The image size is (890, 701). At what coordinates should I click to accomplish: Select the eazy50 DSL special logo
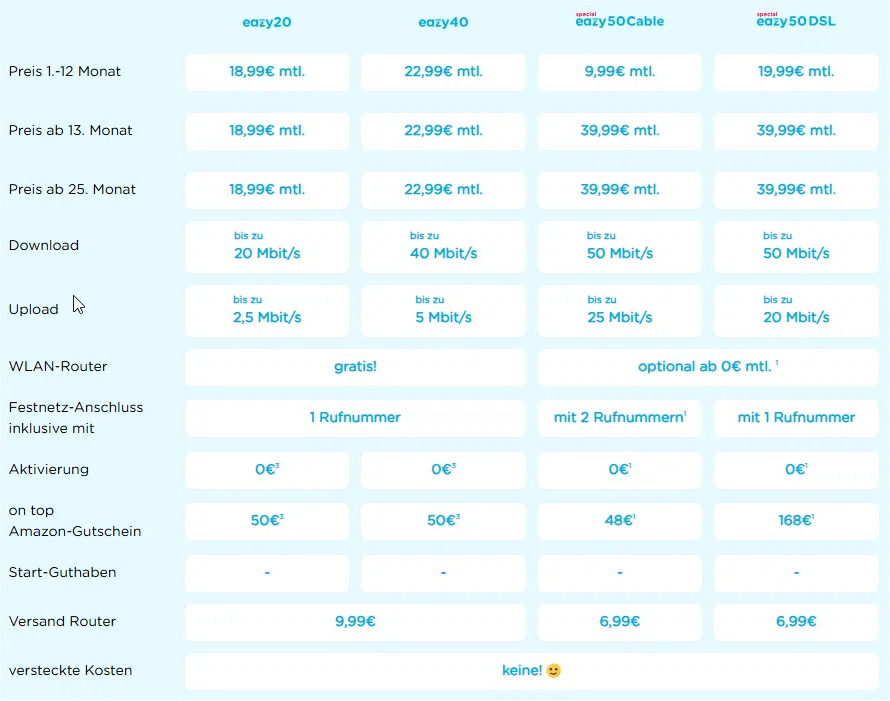pos(795,21)
